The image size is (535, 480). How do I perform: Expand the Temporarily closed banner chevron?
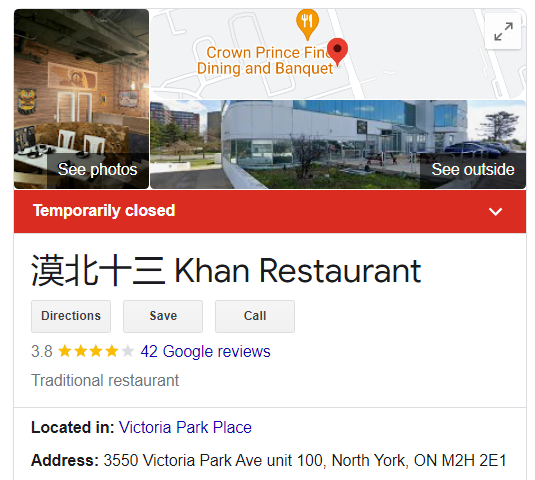coord(495,212)
